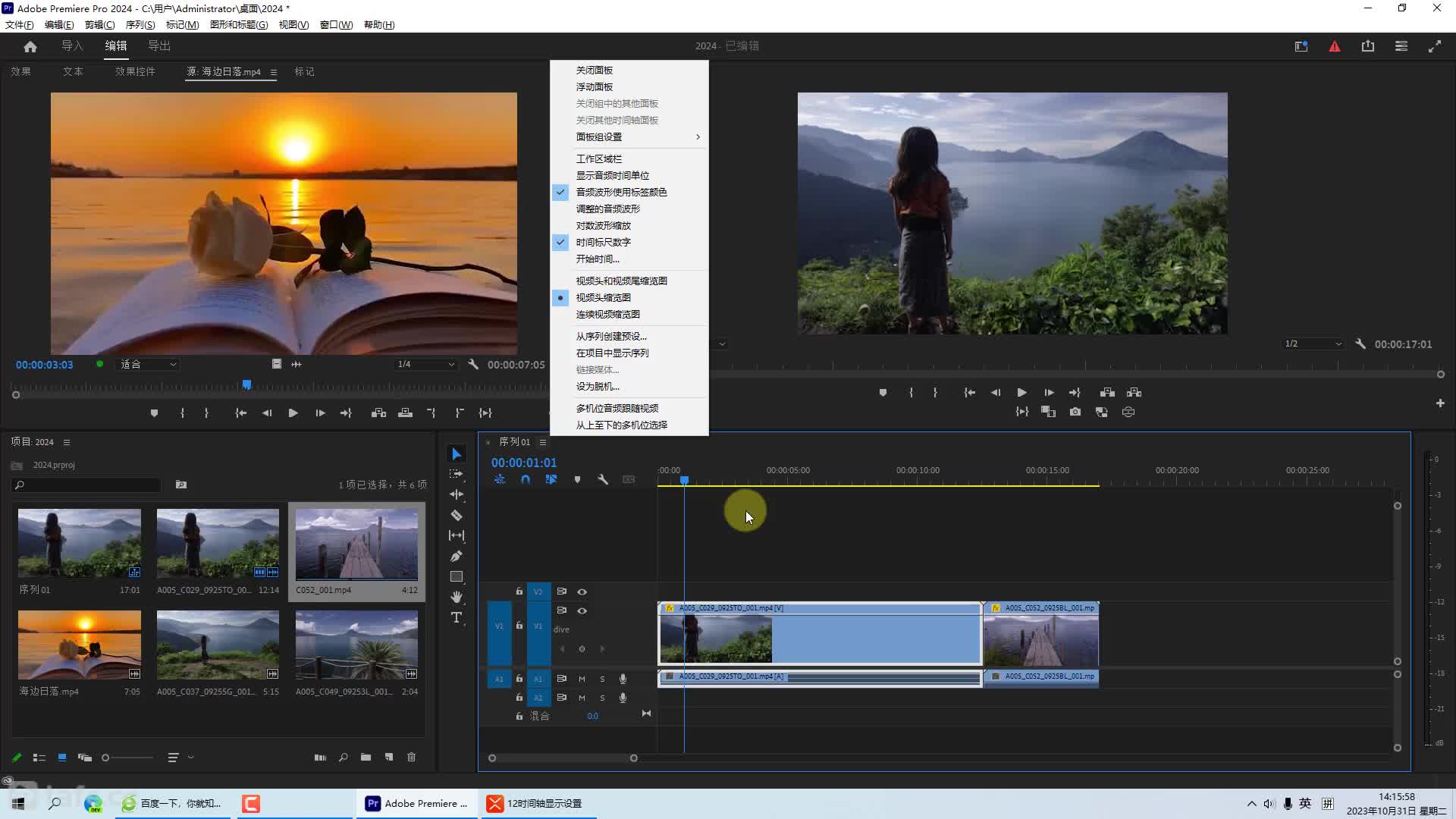1456x819 pixels.
Task: Toggle V2 track output eye
Action: [x=582, y=591]
